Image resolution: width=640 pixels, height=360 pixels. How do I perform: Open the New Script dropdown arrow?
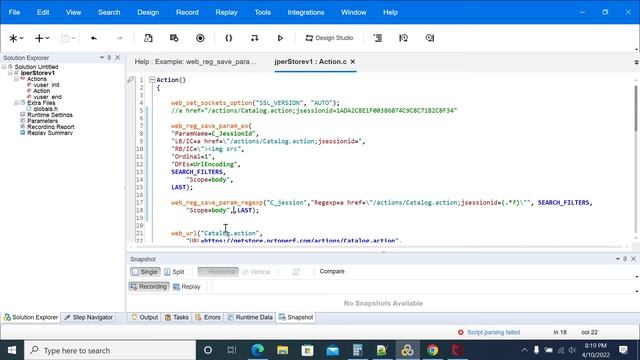coord(21,38)
